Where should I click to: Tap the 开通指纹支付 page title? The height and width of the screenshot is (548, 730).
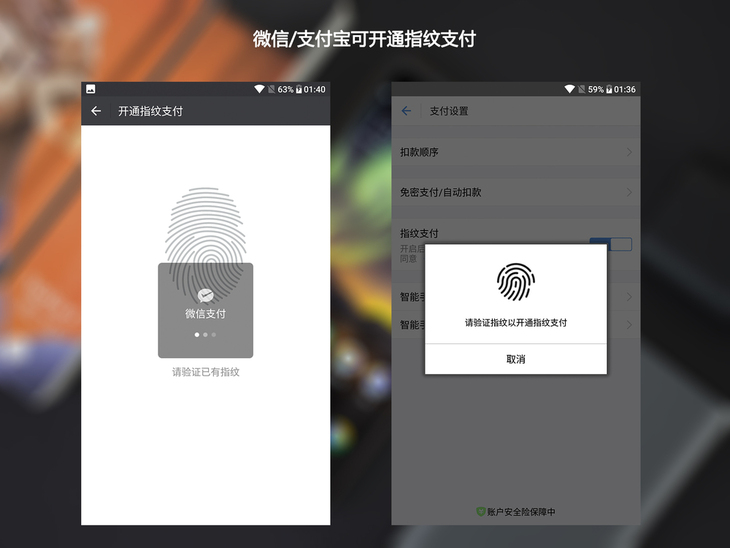pyautogui.click(x=150, y=111)
